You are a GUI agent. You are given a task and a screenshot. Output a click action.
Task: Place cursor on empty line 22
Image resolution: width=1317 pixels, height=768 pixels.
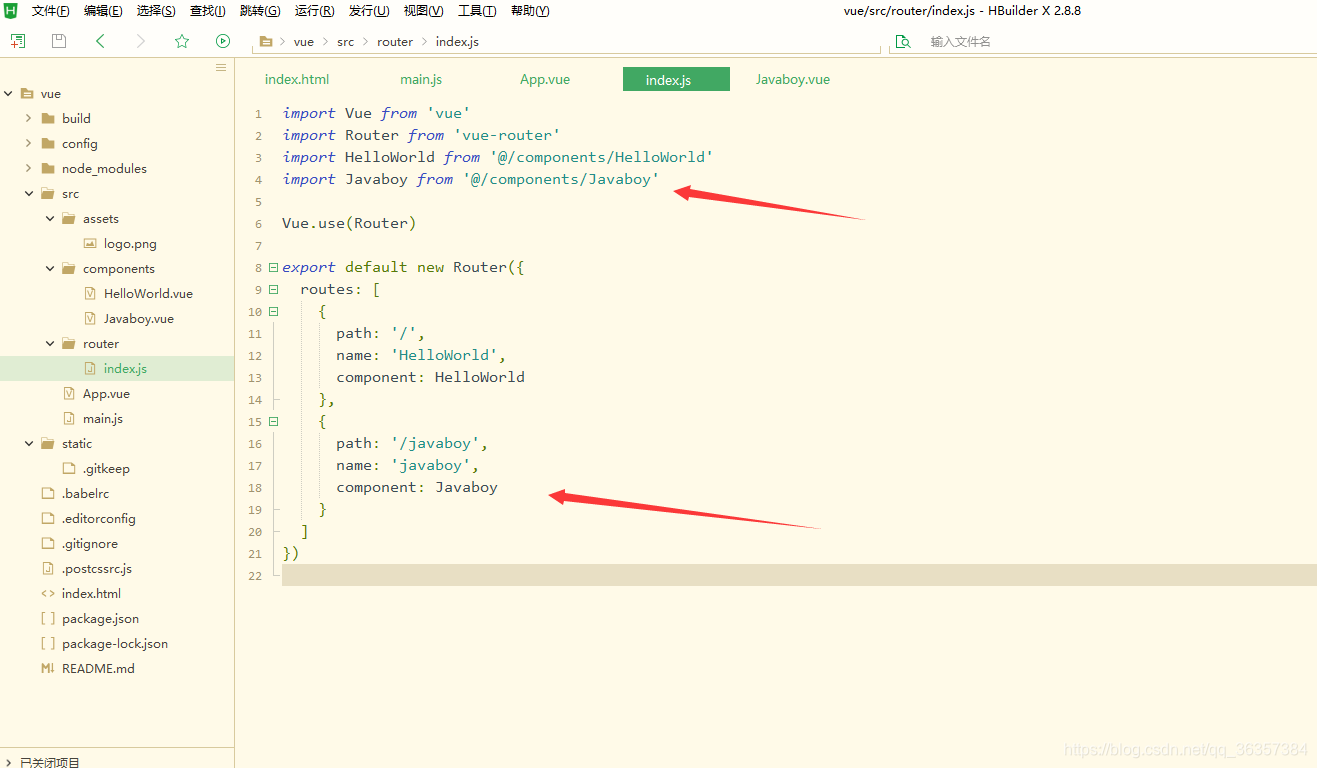tap(799, 575)
